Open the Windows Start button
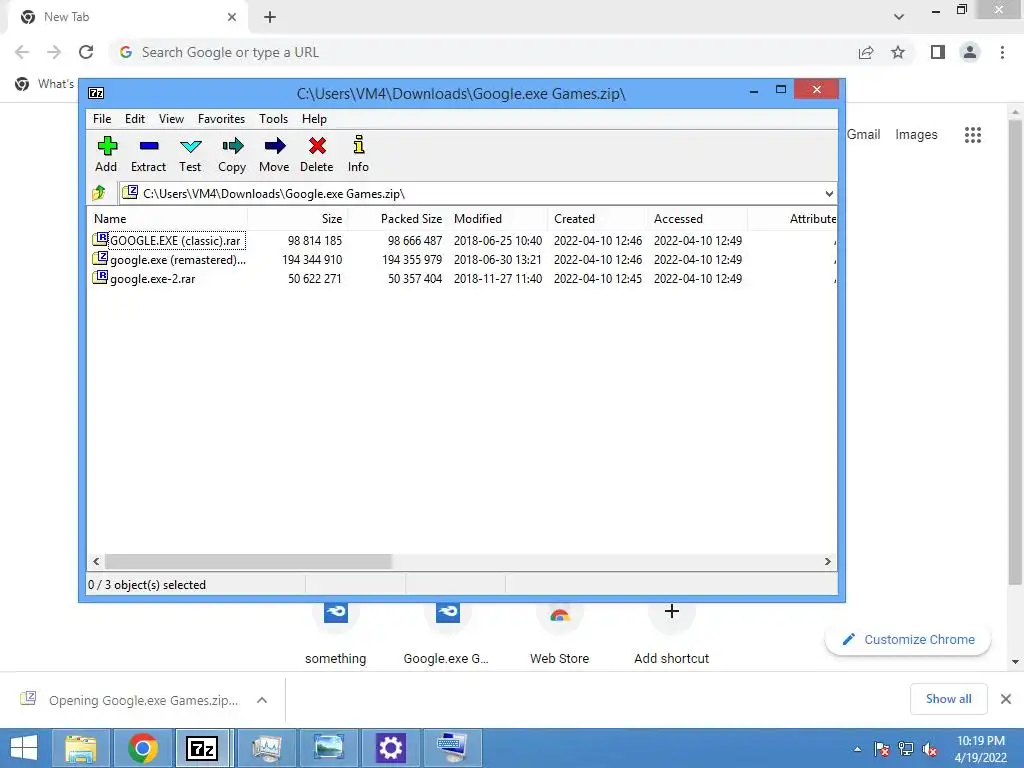1024x768 pixels. coord(24,748)
